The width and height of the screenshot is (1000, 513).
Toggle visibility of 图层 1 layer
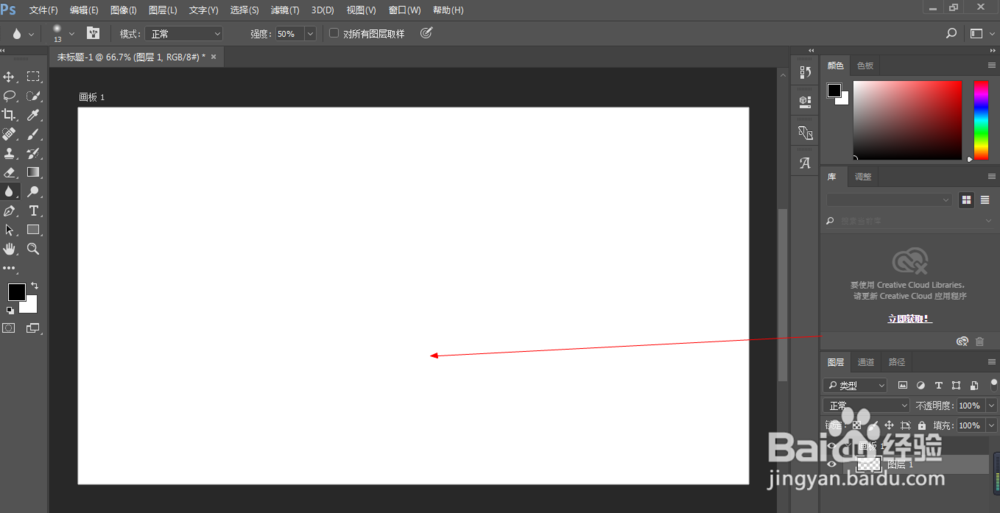pyautogui.click(x=832, y=465)
